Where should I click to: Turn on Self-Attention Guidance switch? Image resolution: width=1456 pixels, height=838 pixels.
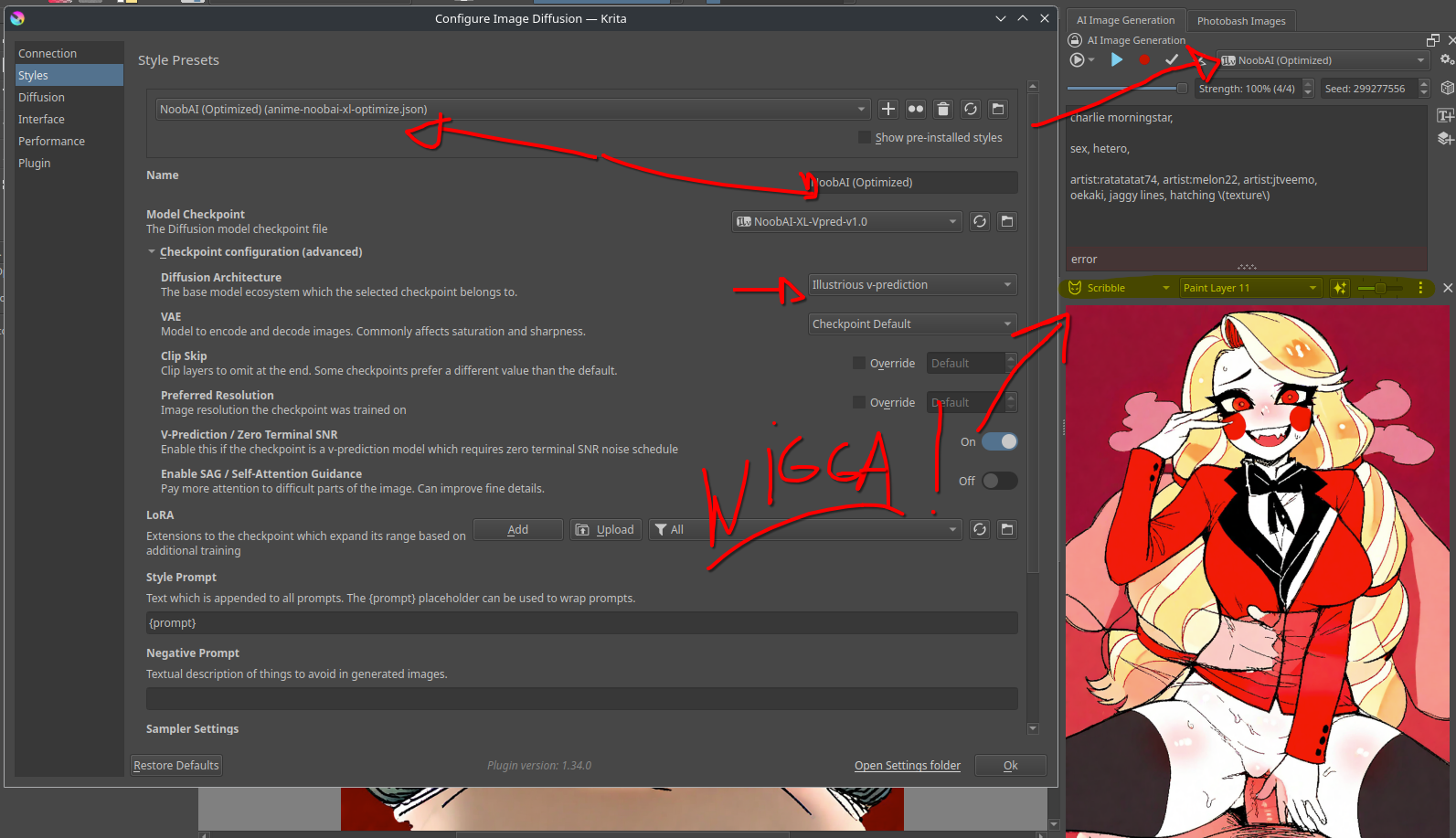click(1000, 481)
